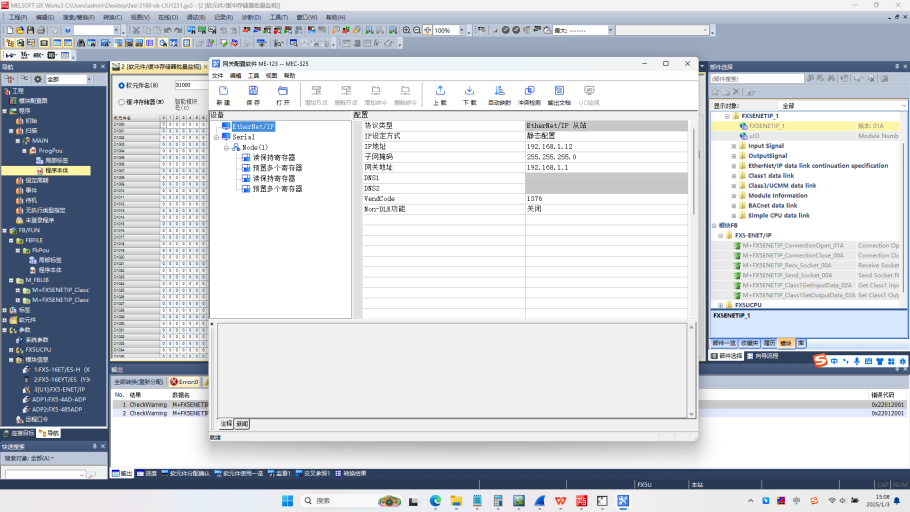Image resolution: width=910 pixels, height=512 pixels.
Task: Click the binoculars find icon in second toolbar row
Action: coord(81,43)
